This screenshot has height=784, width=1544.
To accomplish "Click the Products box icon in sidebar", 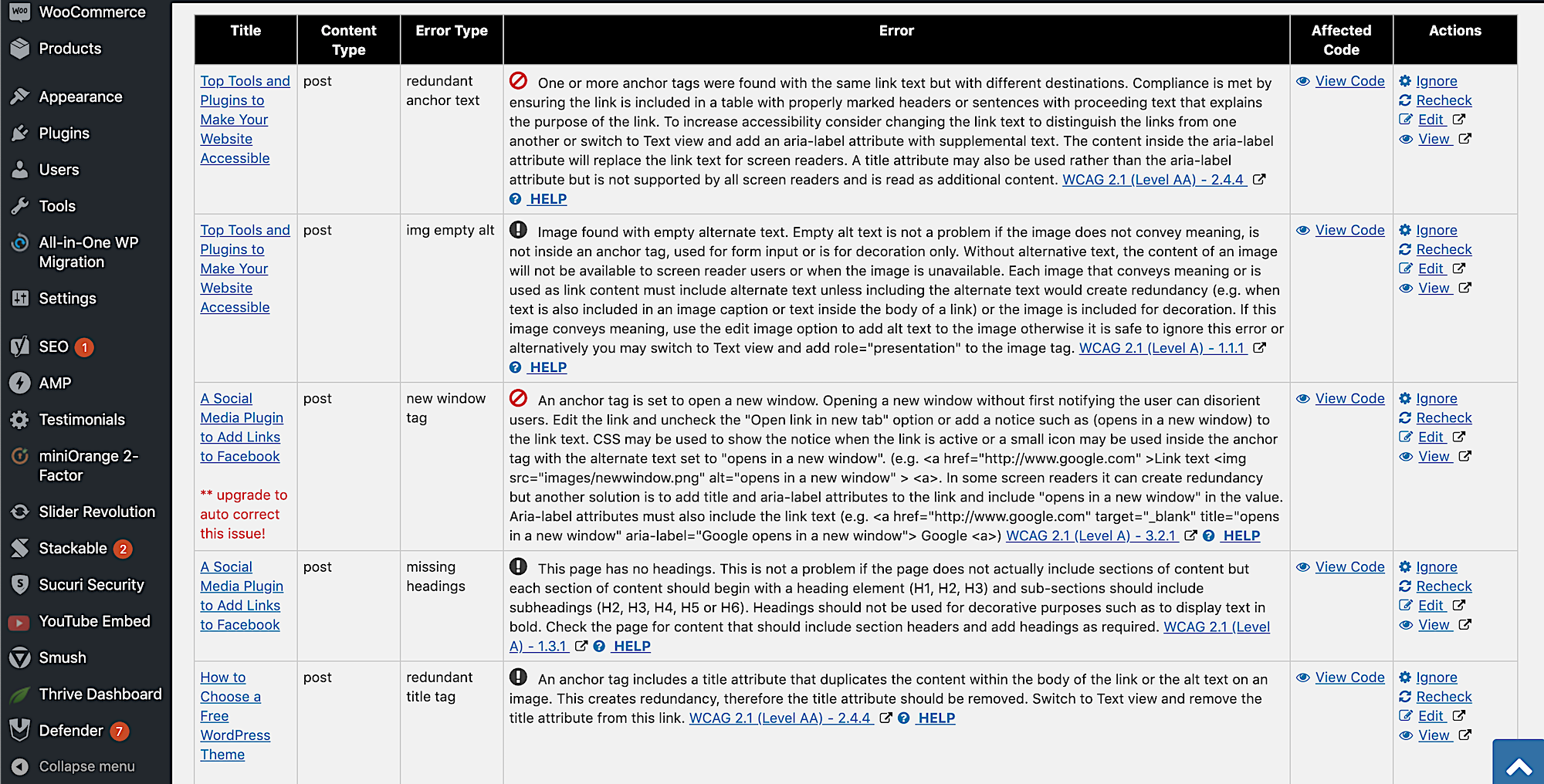I will click(x=20, y=49).
